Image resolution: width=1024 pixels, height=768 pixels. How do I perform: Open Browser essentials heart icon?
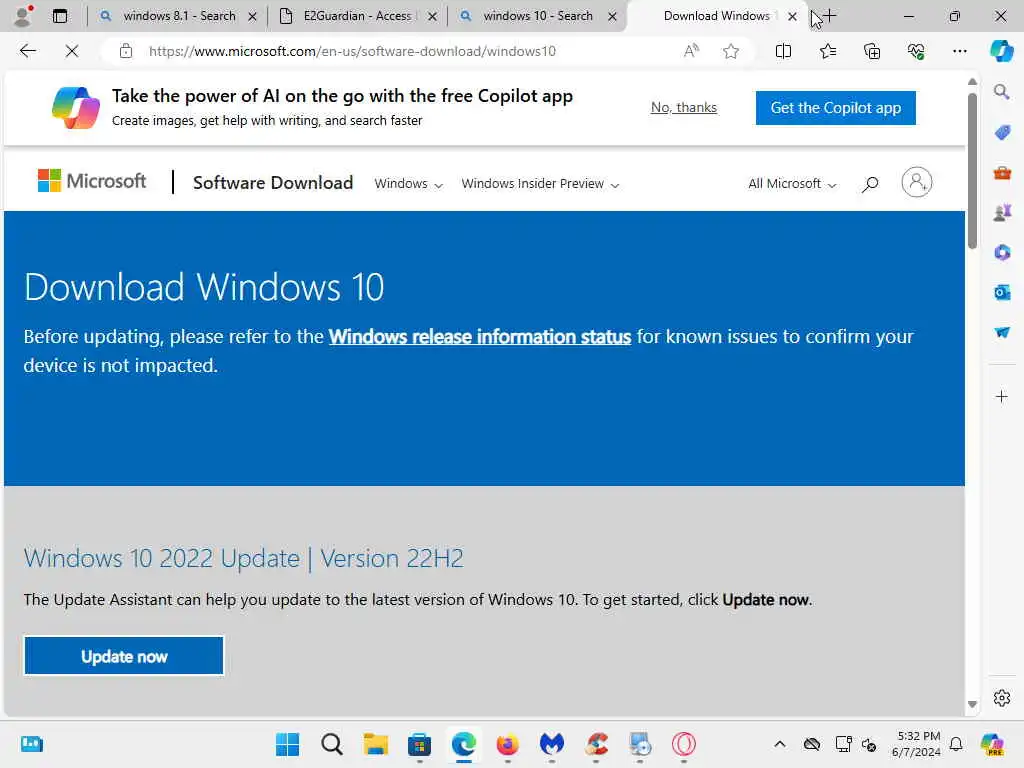tap(916, 51)
